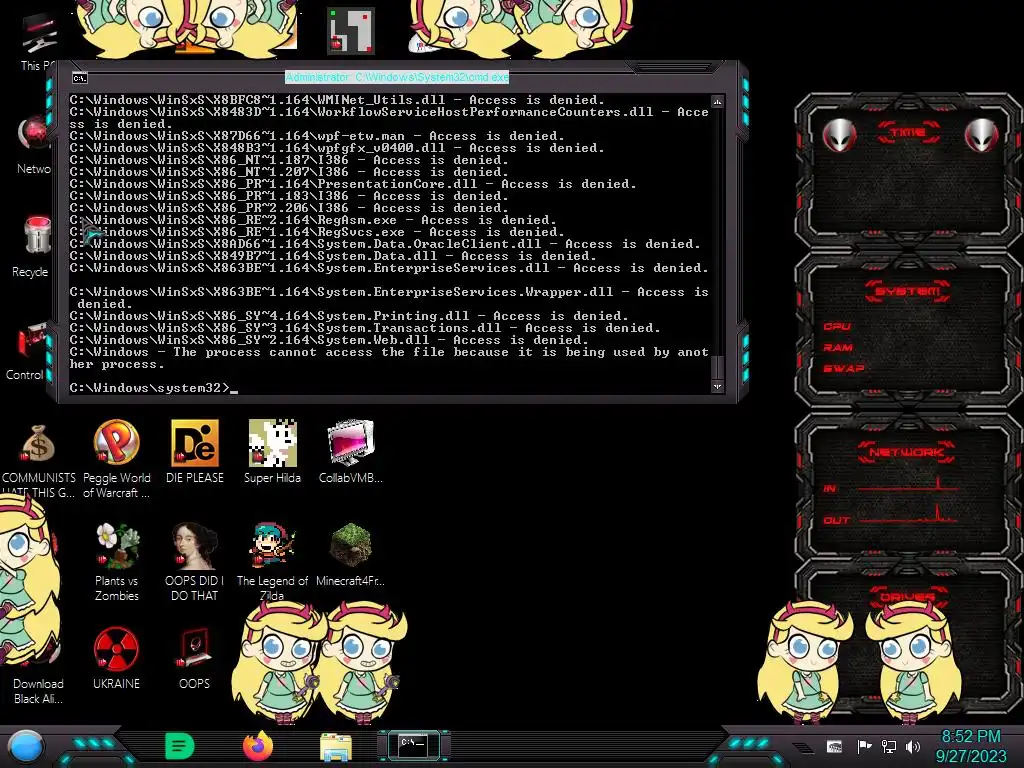This screenshot has height=768, width=1024.
Task: Click the cmd scrollbar thumb
Action: tap(717, 368)
